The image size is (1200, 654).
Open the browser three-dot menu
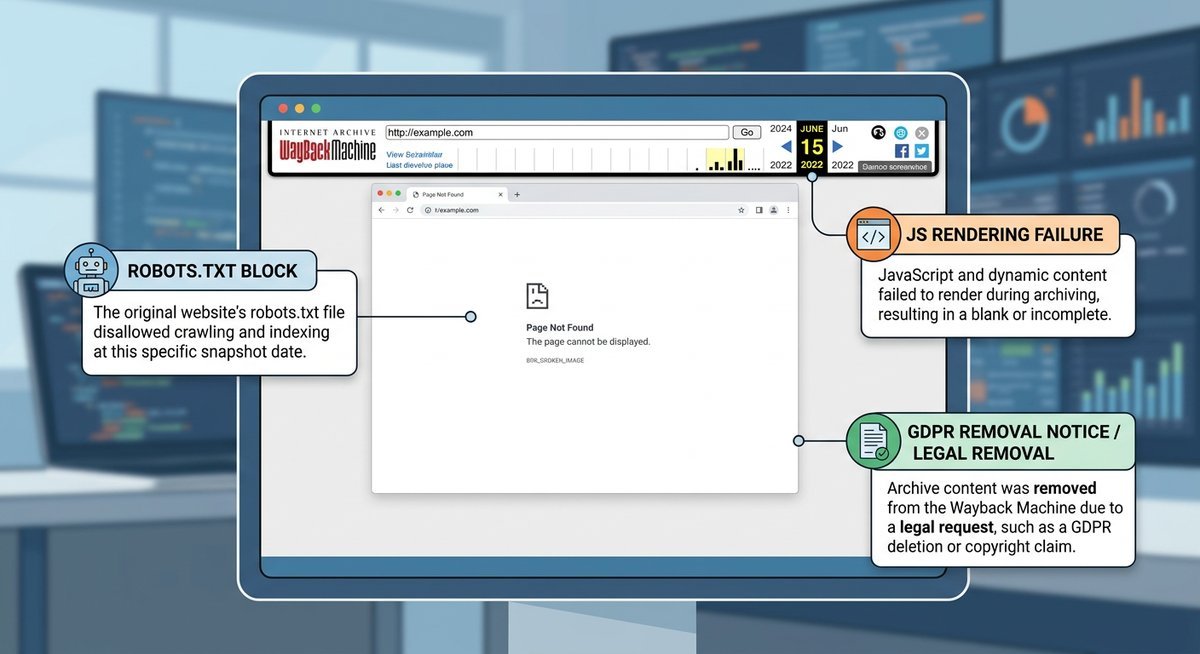point(787,210)
